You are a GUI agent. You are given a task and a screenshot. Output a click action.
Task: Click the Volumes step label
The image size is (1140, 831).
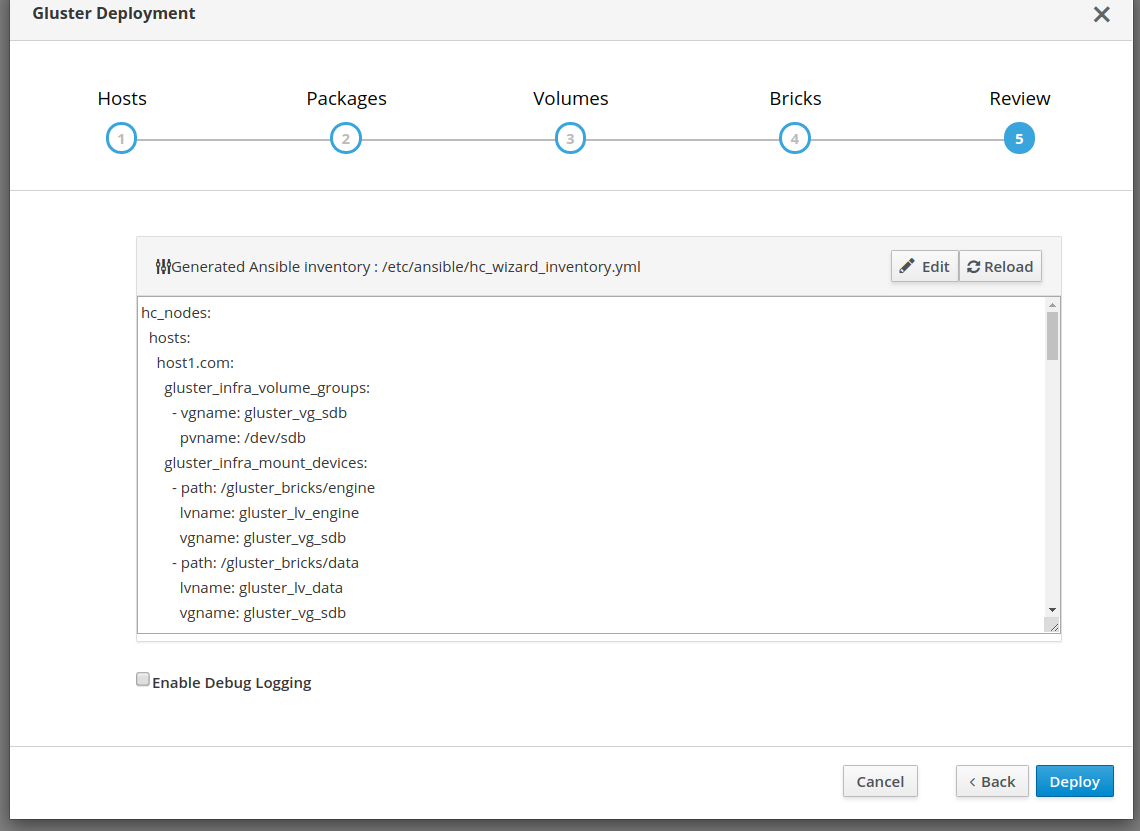pos(570,99)
